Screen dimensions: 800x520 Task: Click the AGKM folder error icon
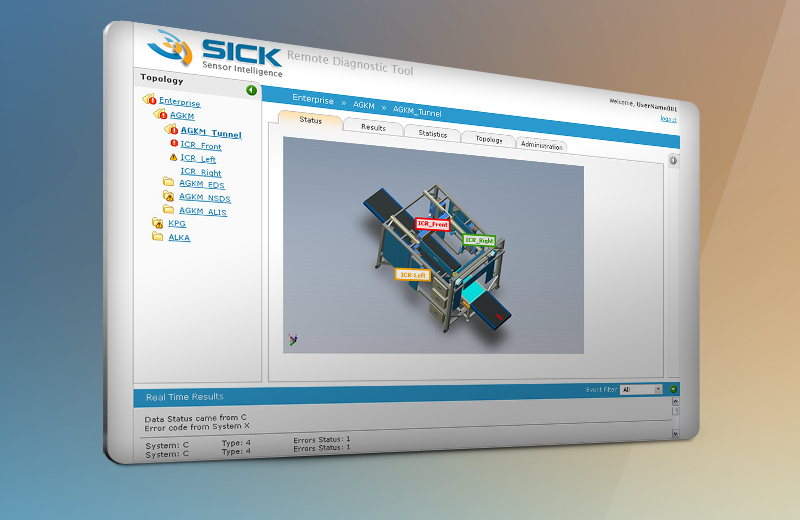pos(160,113)
